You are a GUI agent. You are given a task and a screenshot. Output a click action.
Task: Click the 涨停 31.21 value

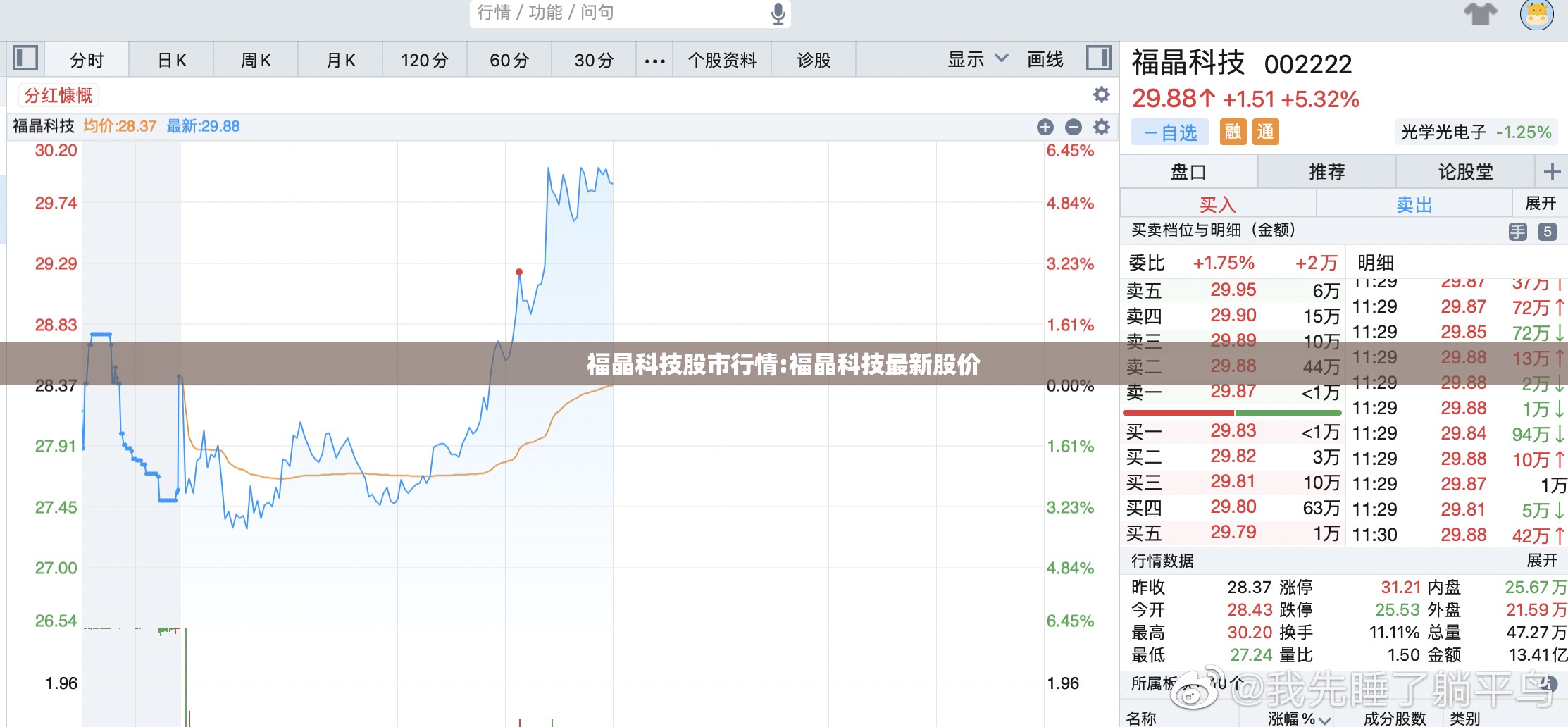pos(1401,588)
